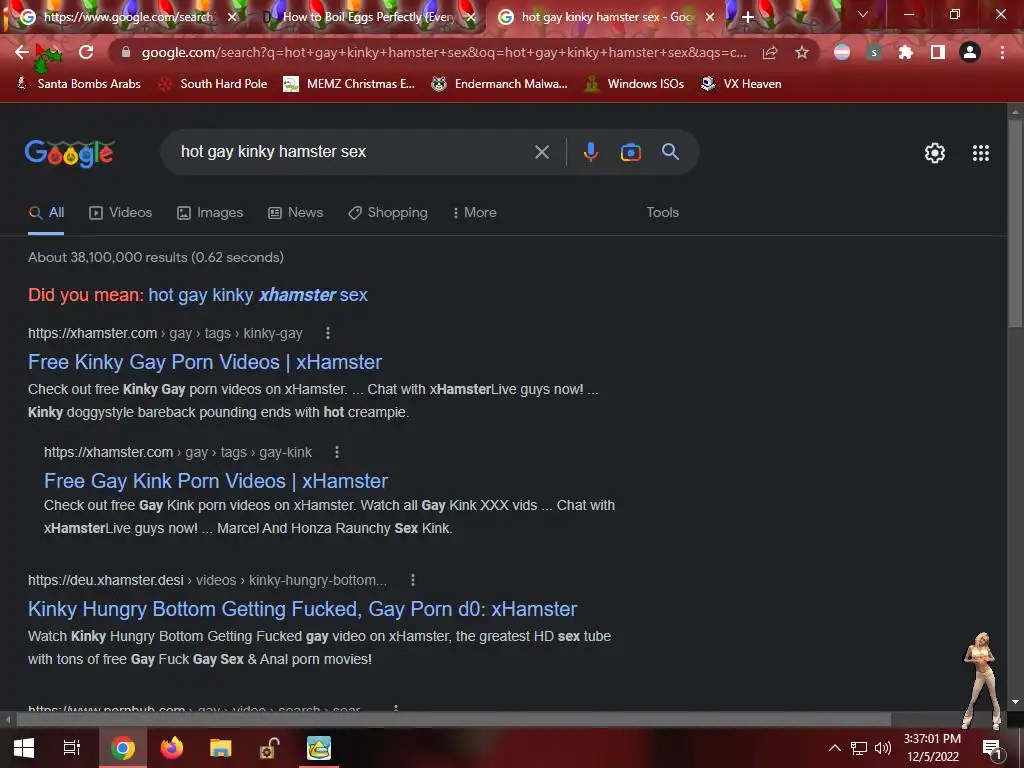Screen dimensions: 1024x768
Task: Switch to the Images tab
Action: click(210, 213)
